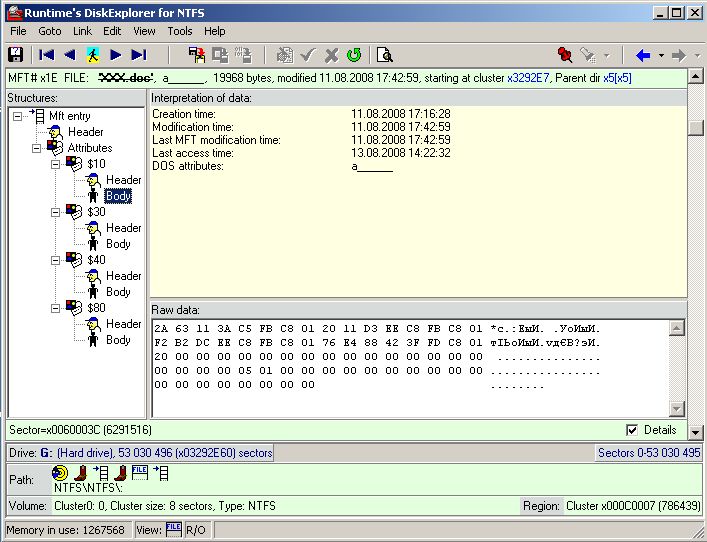Open the grayed pin dropdown arrow
The image size is (707, 542).
(606, 55)
